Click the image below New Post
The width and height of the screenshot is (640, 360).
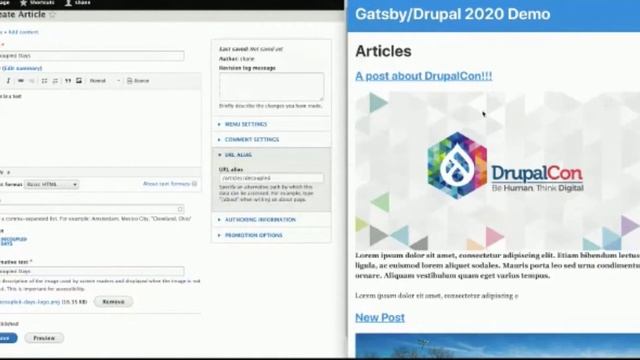(498, 346)
